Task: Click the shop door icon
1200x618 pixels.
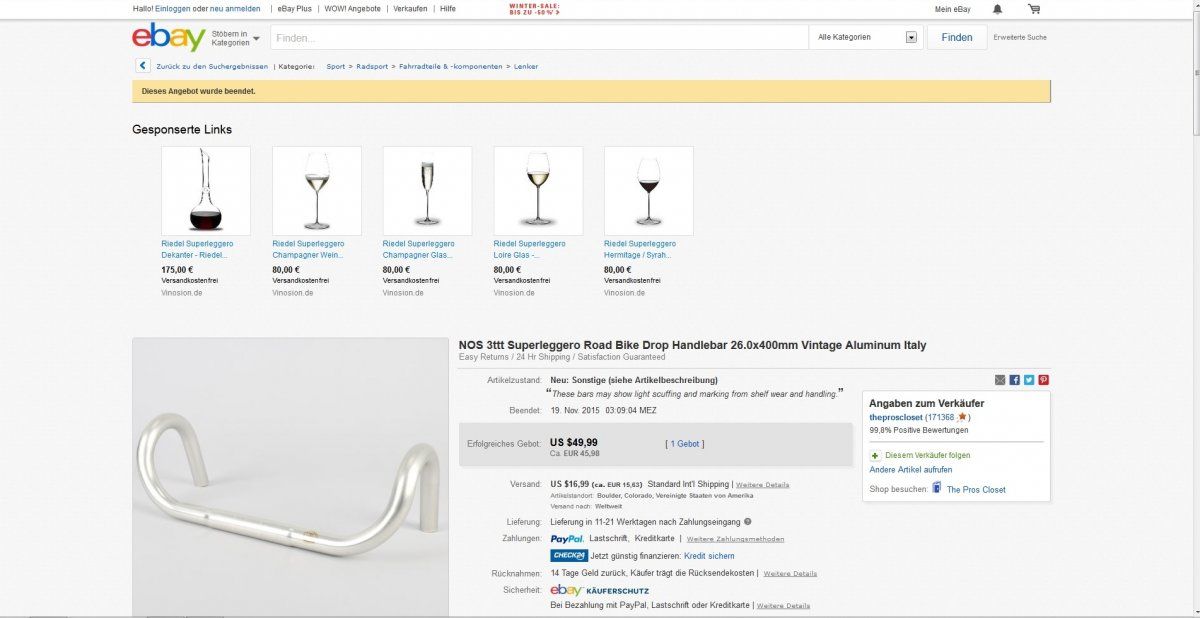Action: pos(936,488)
